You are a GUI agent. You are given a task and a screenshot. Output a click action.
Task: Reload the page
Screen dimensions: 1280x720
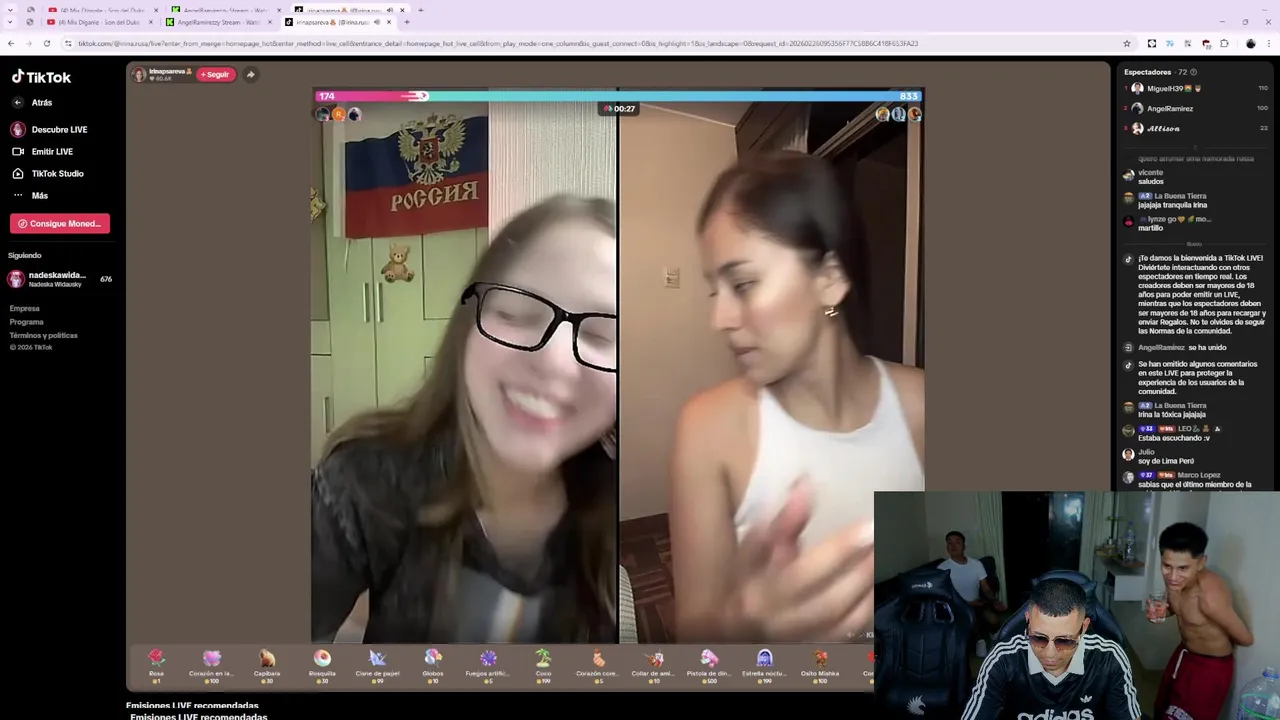[x=47, y=43]
